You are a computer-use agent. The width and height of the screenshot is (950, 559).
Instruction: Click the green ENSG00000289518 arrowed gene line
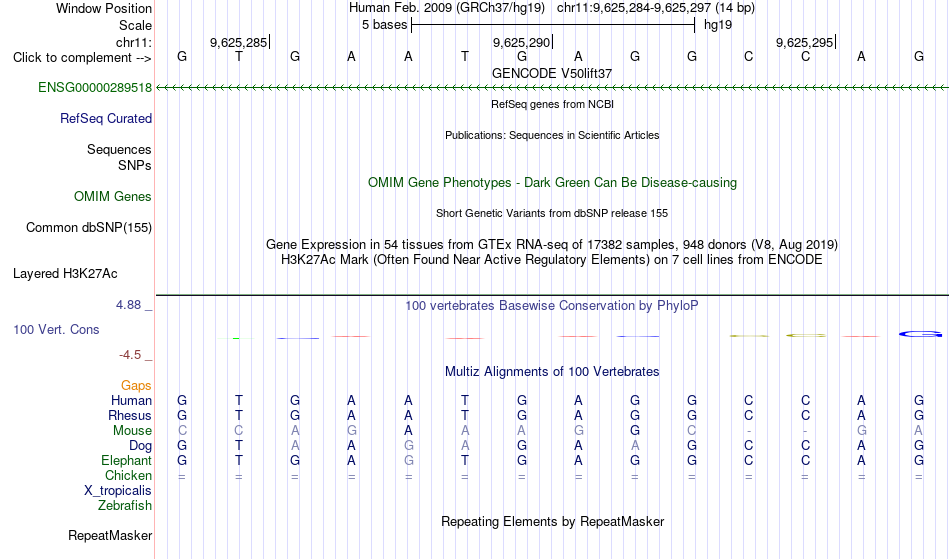[x=552, y=88]
